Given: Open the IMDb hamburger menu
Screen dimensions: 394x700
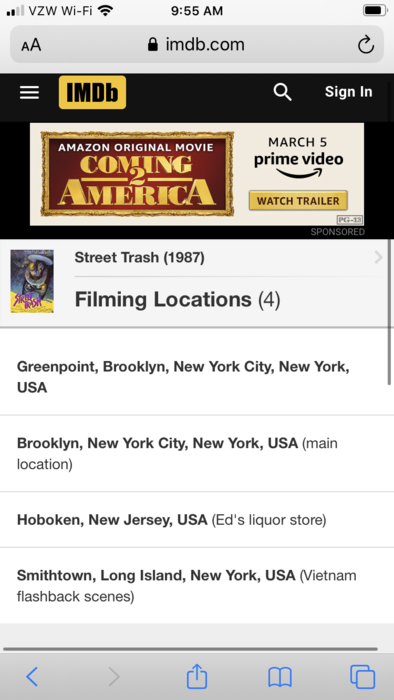Looking at the screenshot, I should pos(29,92).
